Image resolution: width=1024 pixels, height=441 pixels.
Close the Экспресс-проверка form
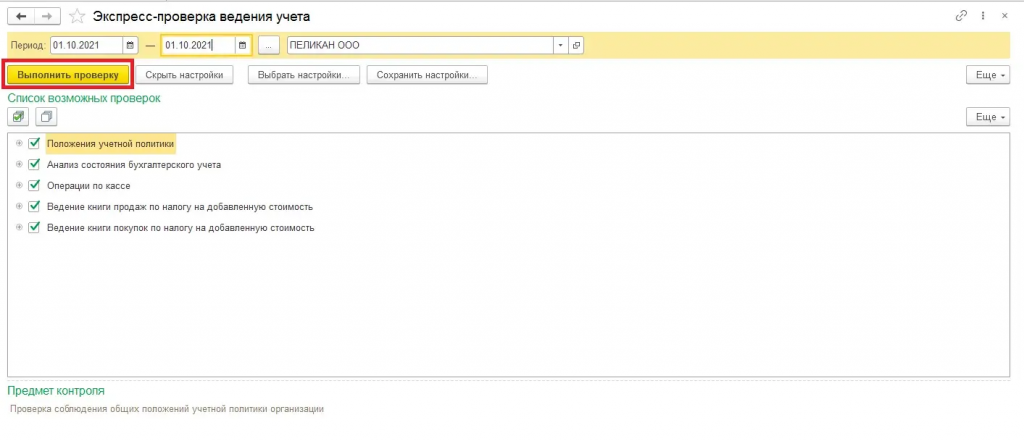[x=1004, y=16]
